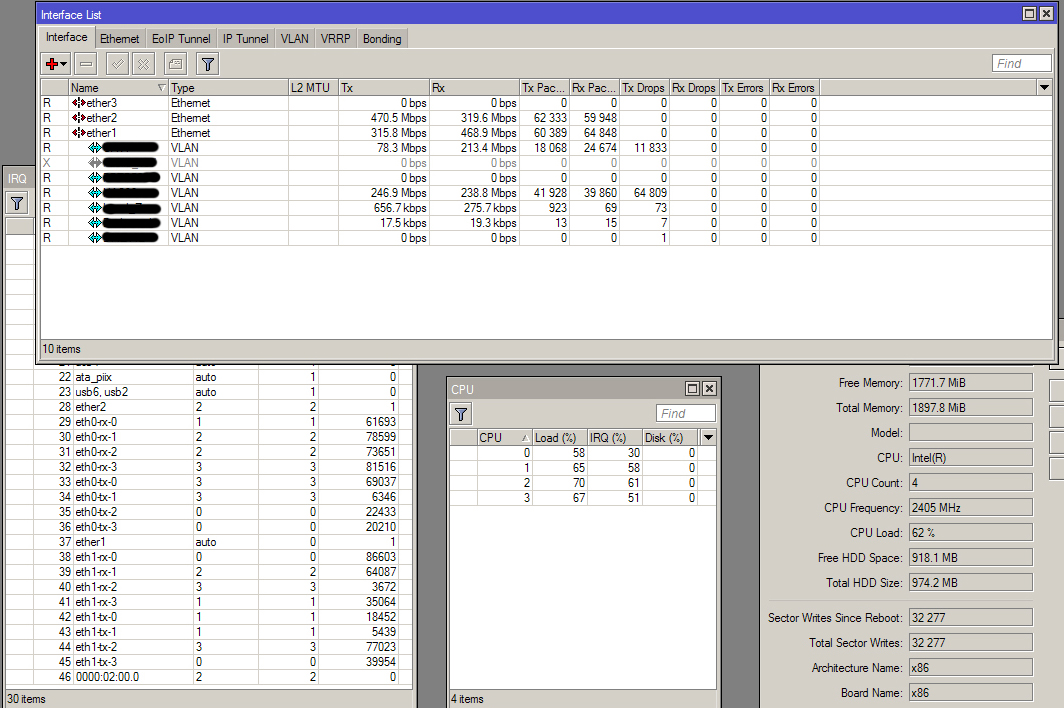Image resolution: width=1064 pixels, height=708 pixels.
Task: Switch to the Ethernet tab
Action: tap(120, 39)
